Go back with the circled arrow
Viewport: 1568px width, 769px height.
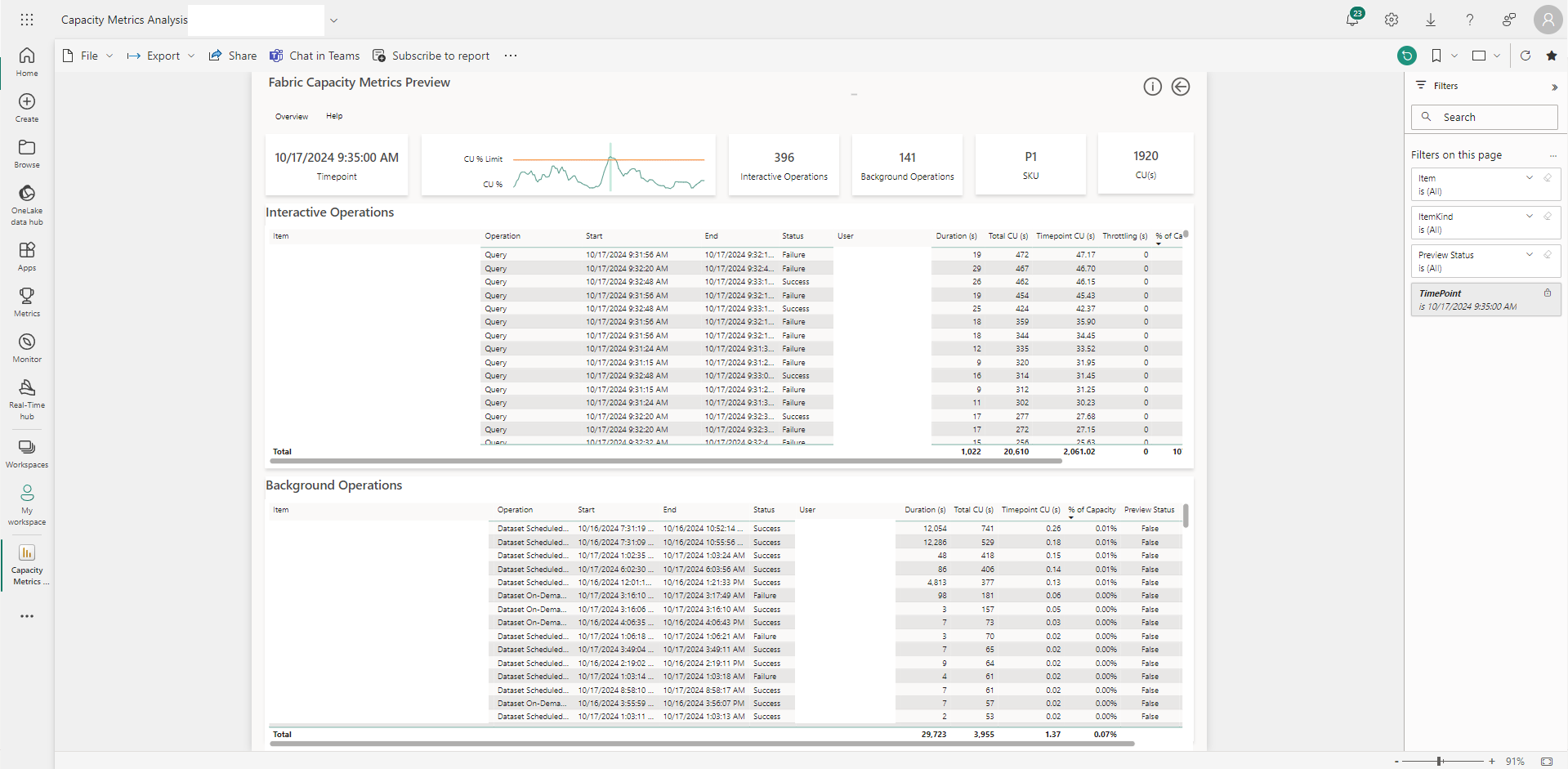click(x=1181, y=87)
